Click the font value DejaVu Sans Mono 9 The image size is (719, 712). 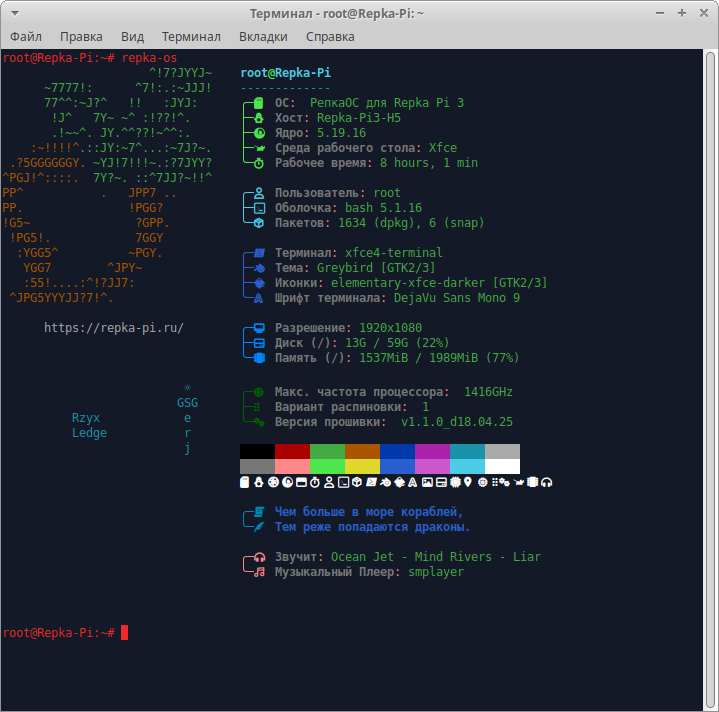[x=457, y=298]
